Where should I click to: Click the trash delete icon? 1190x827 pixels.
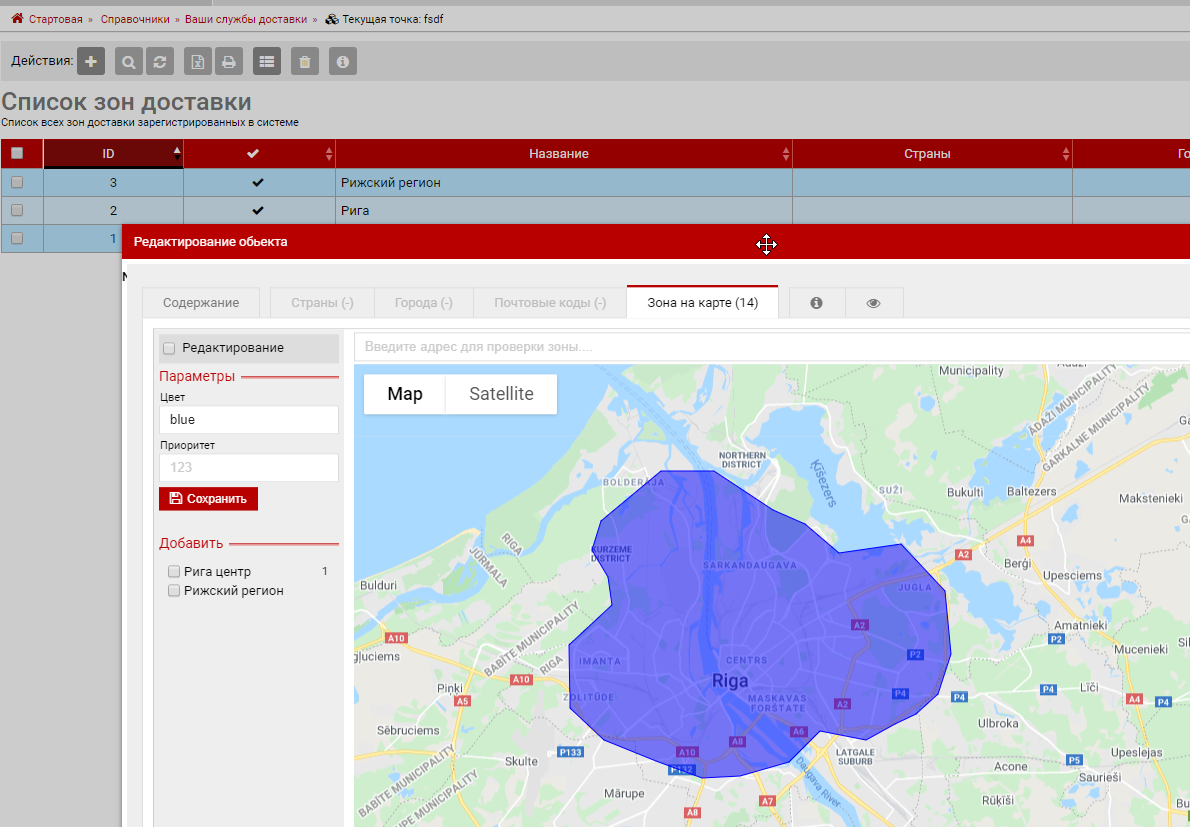coord(305,62)
